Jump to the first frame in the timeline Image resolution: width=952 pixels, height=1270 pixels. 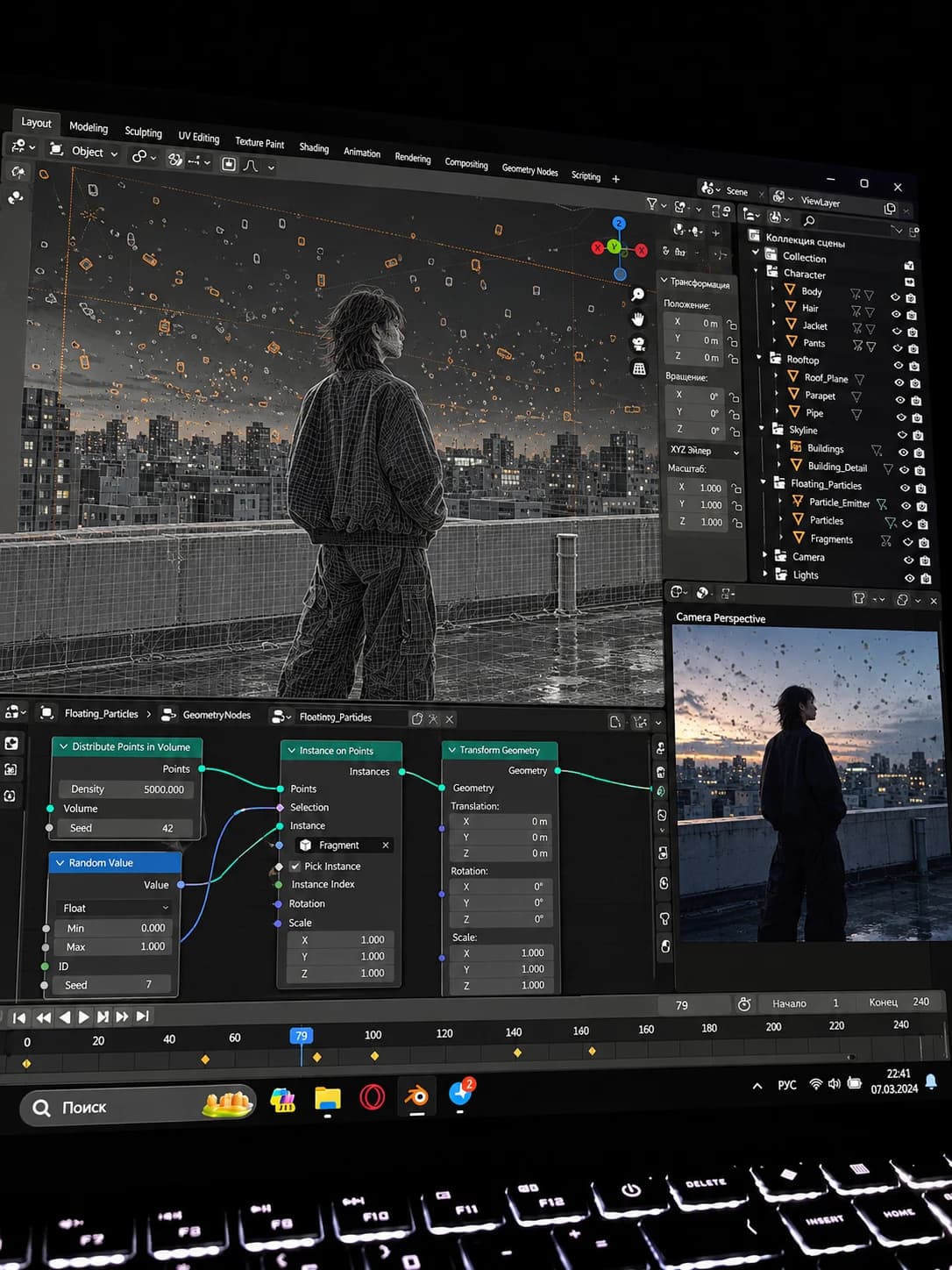[x=18, y=1017]
